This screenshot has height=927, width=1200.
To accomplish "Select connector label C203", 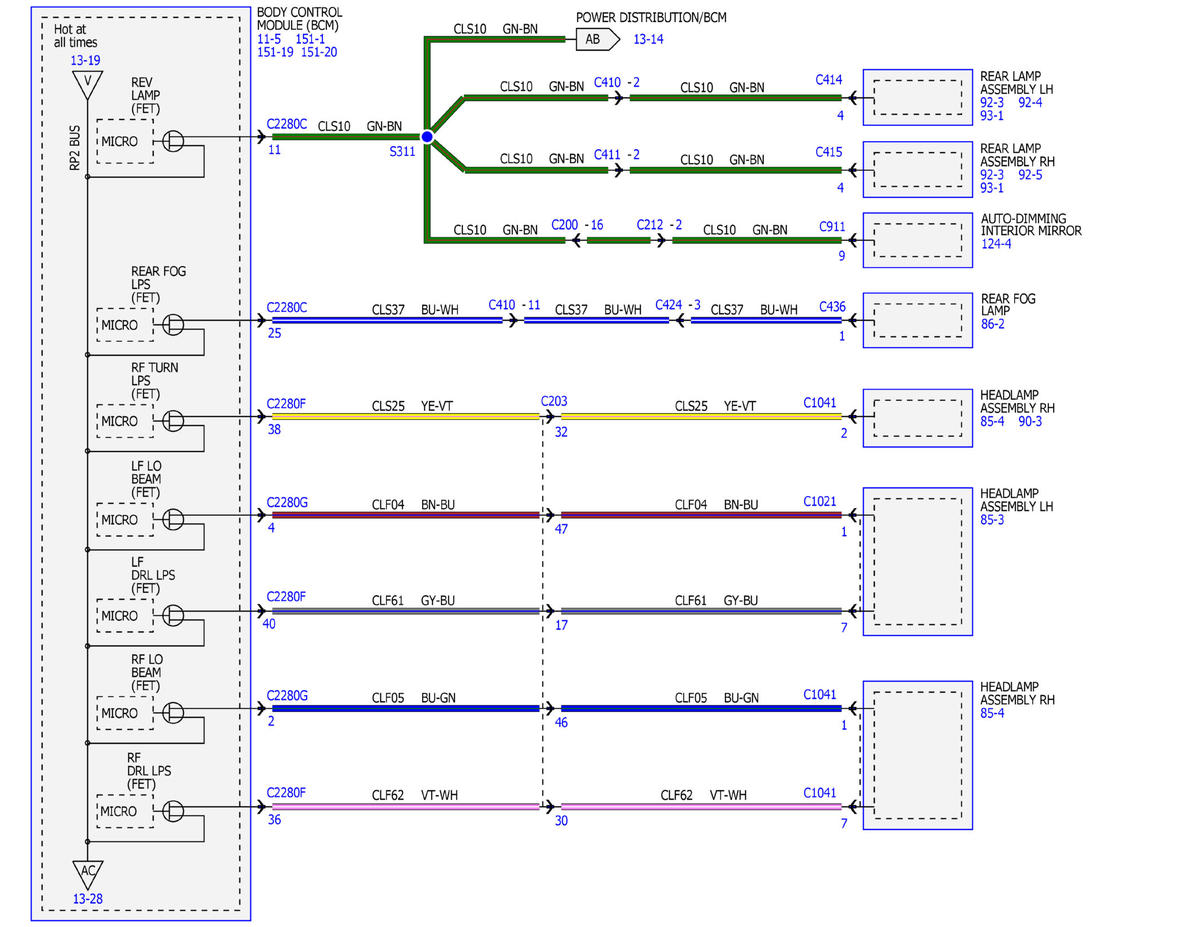I will pos(554,401).
